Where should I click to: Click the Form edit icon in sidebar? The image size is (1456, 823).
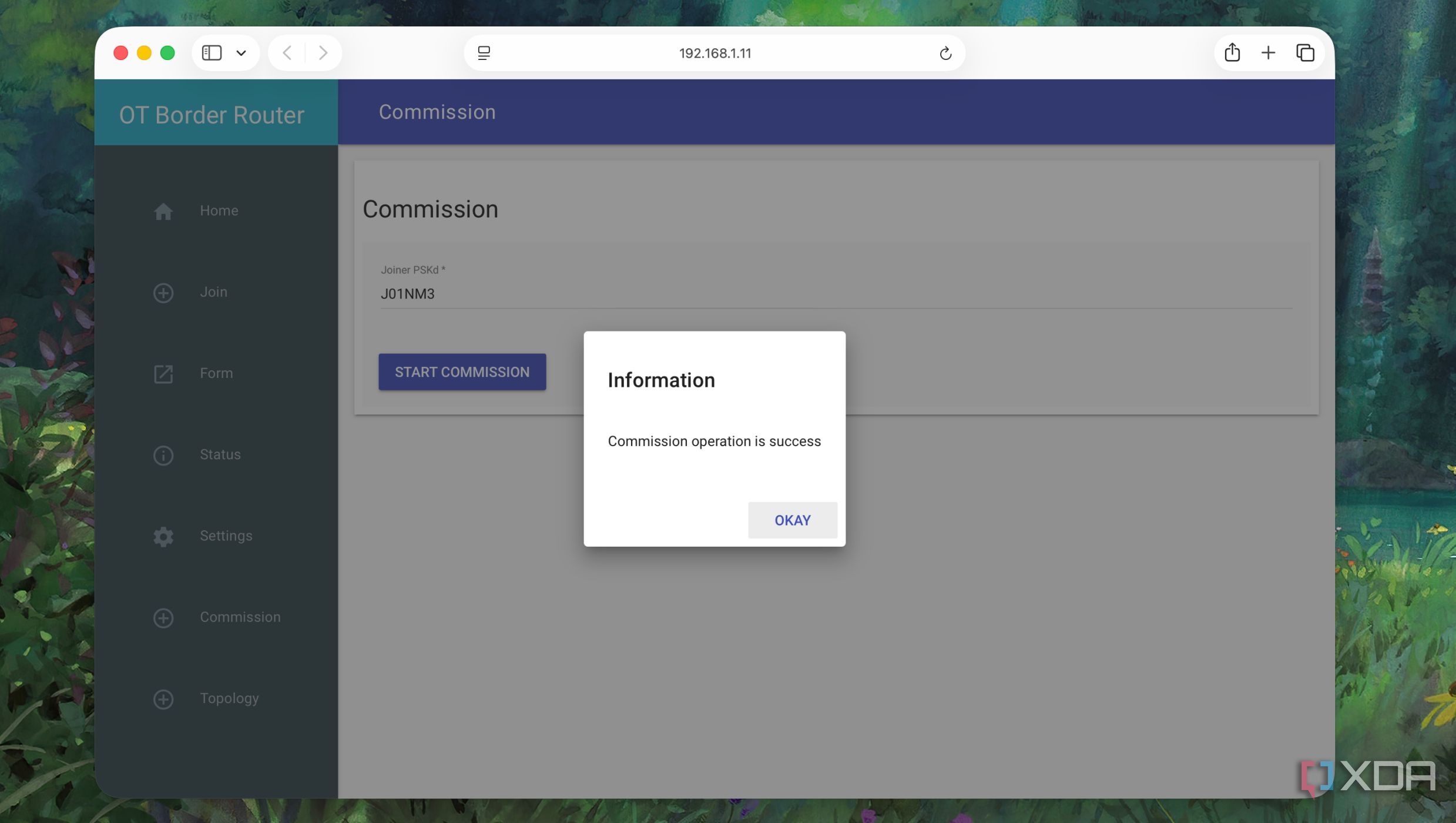(163, 374)
